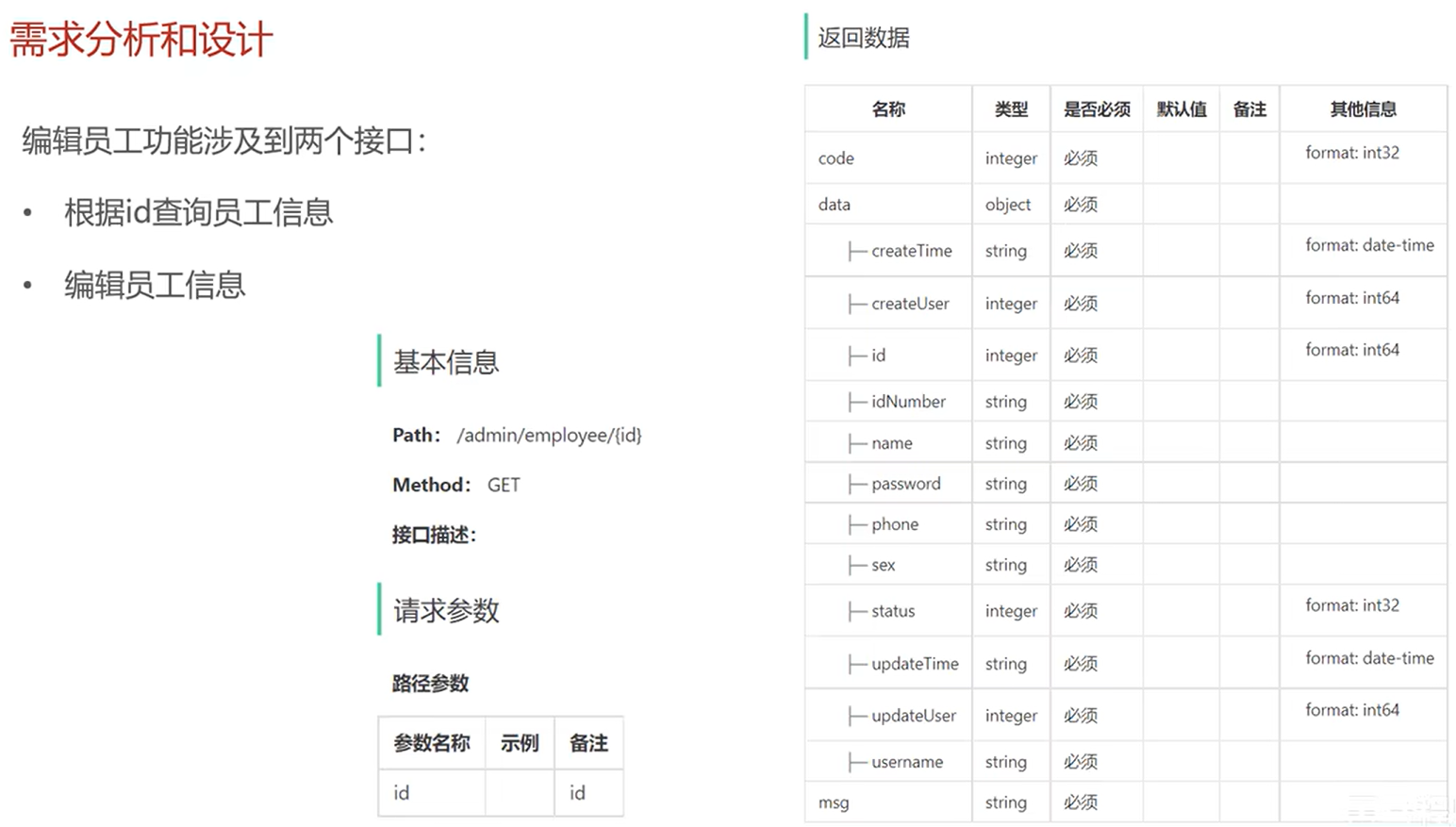
Task: Select the updateTime field row
Action: pyautogui.click(x=1126, y=664)
